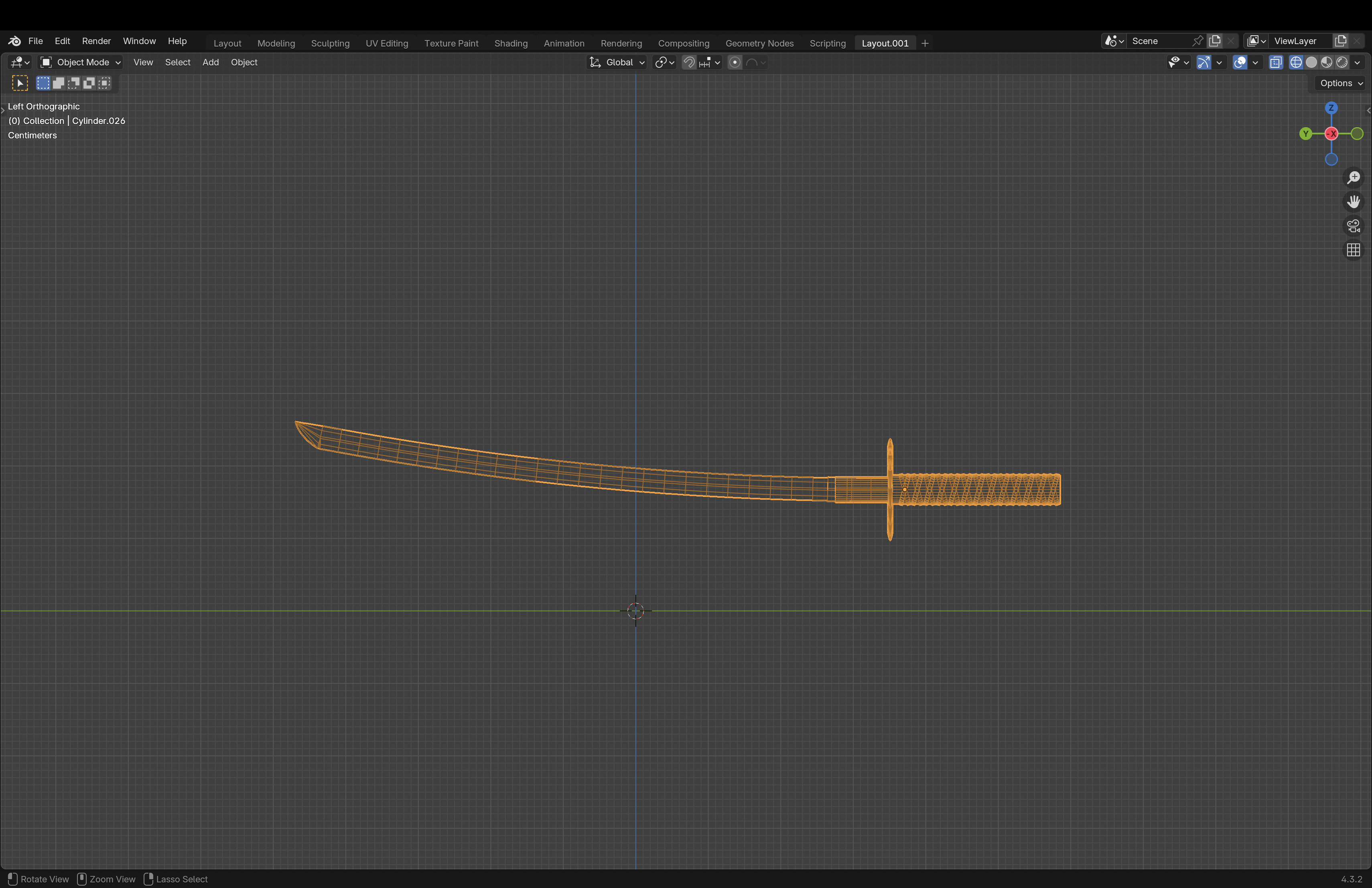Toggle proportional editing
1372x888 pixels.
tap(735, 62)
